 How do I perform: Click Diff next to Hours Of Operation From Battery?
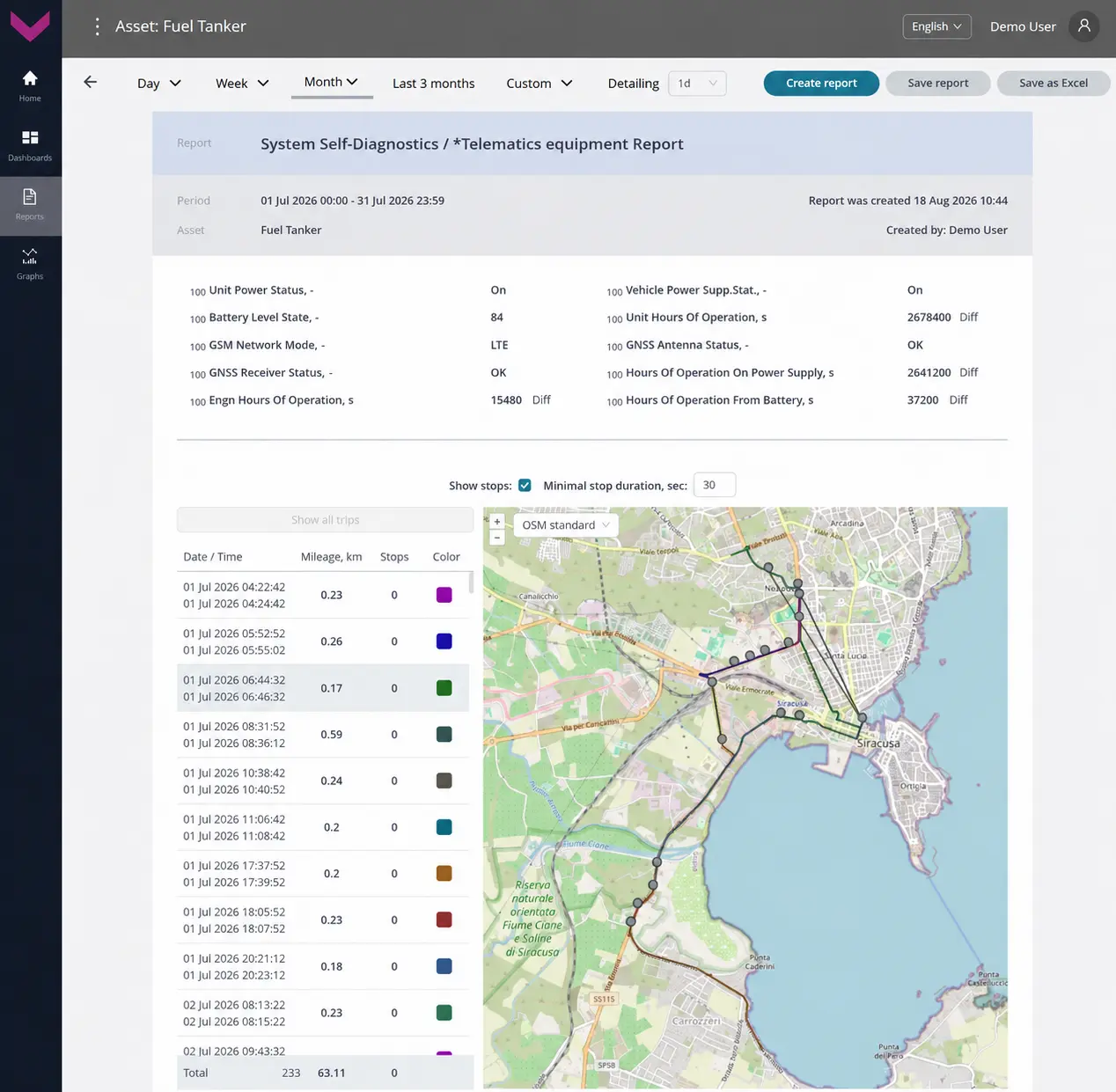point(958,399)
